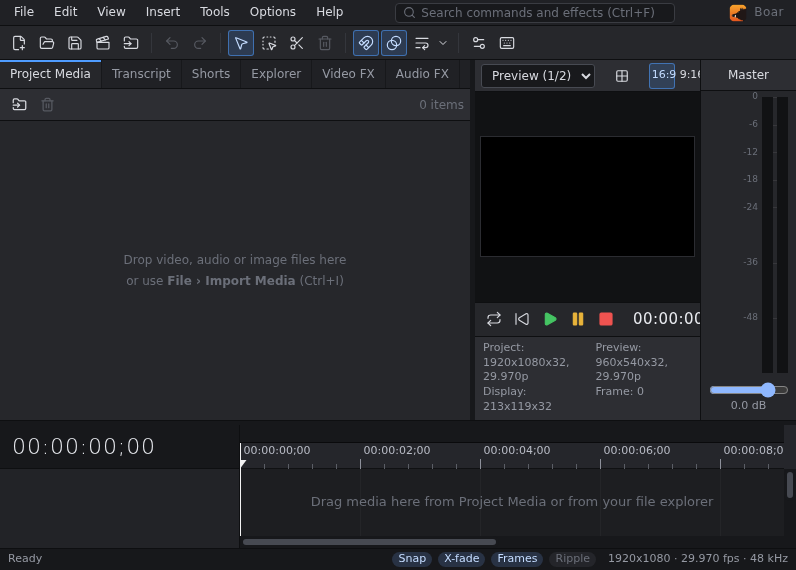Screen dimensions: 796x570
Task: Switch to the Explorer tab
Action: click(276, 74)
